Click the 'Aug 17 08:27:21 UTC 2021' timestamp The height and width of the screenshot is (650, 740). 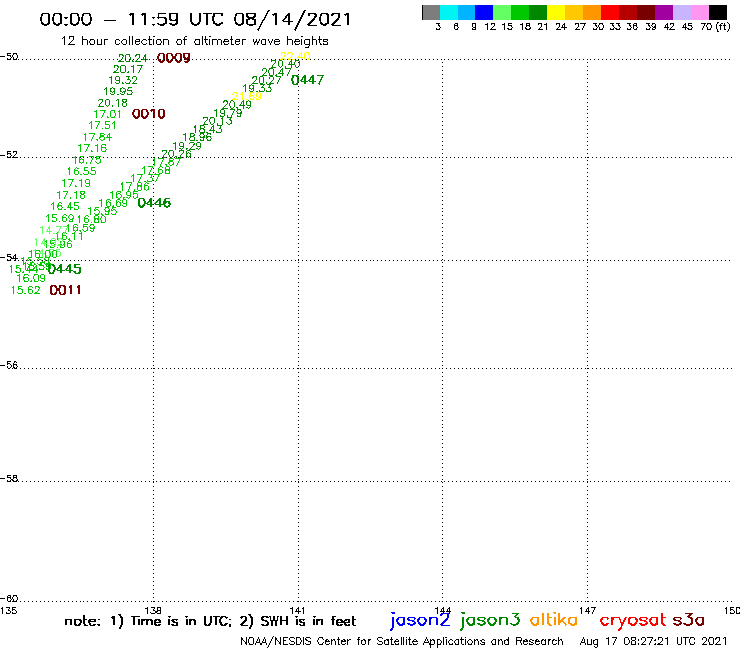[x=654, y=641]
